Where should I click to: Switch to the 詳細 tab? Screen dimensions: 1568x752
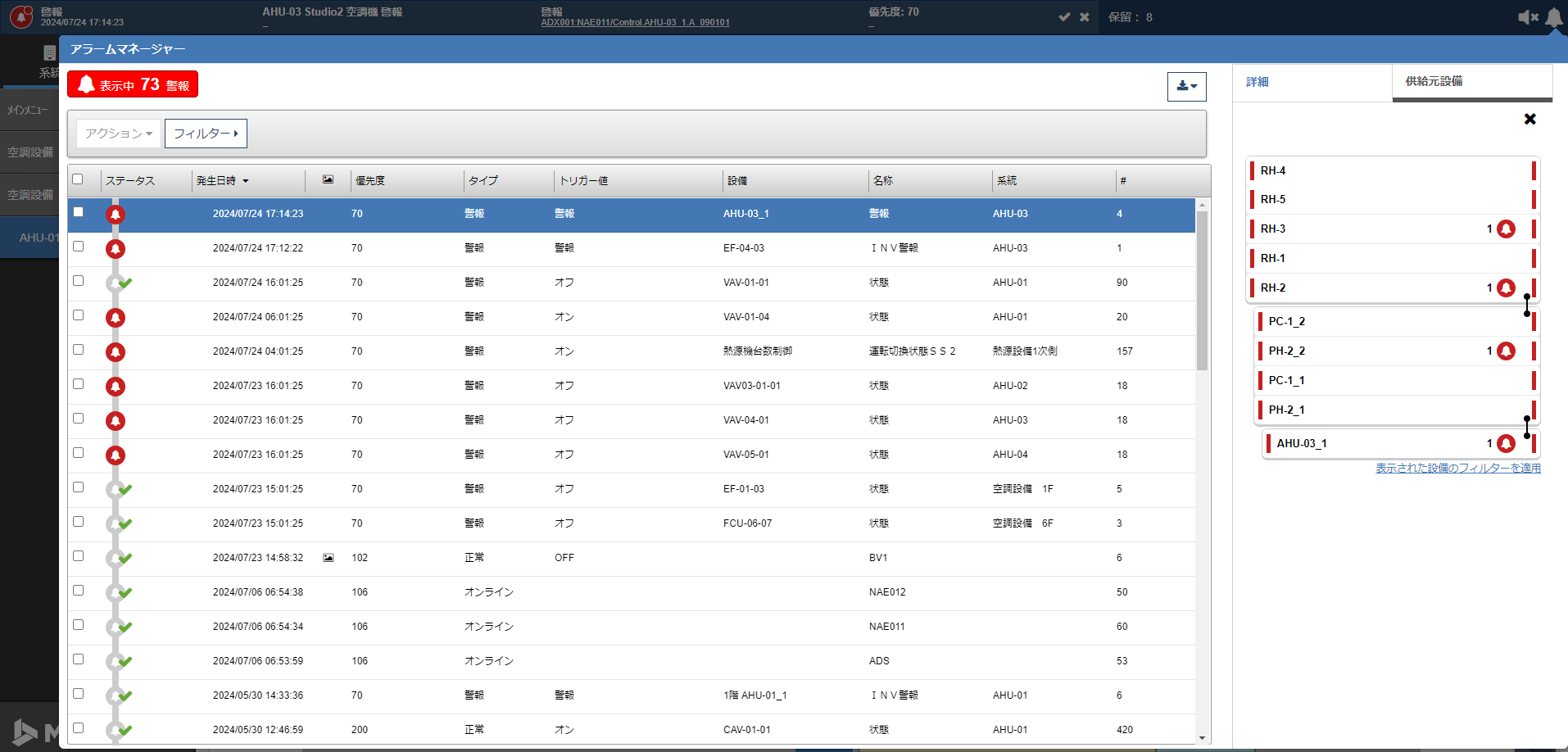(1258, 82)
